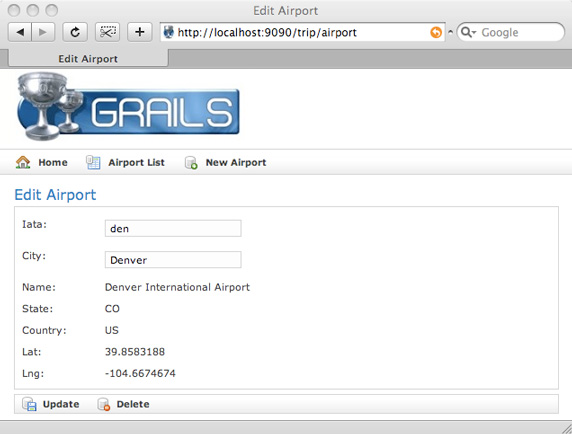Viewport: 572px width, 434px height.
Task: Click the Lng: field label
Action: [33, 373]
